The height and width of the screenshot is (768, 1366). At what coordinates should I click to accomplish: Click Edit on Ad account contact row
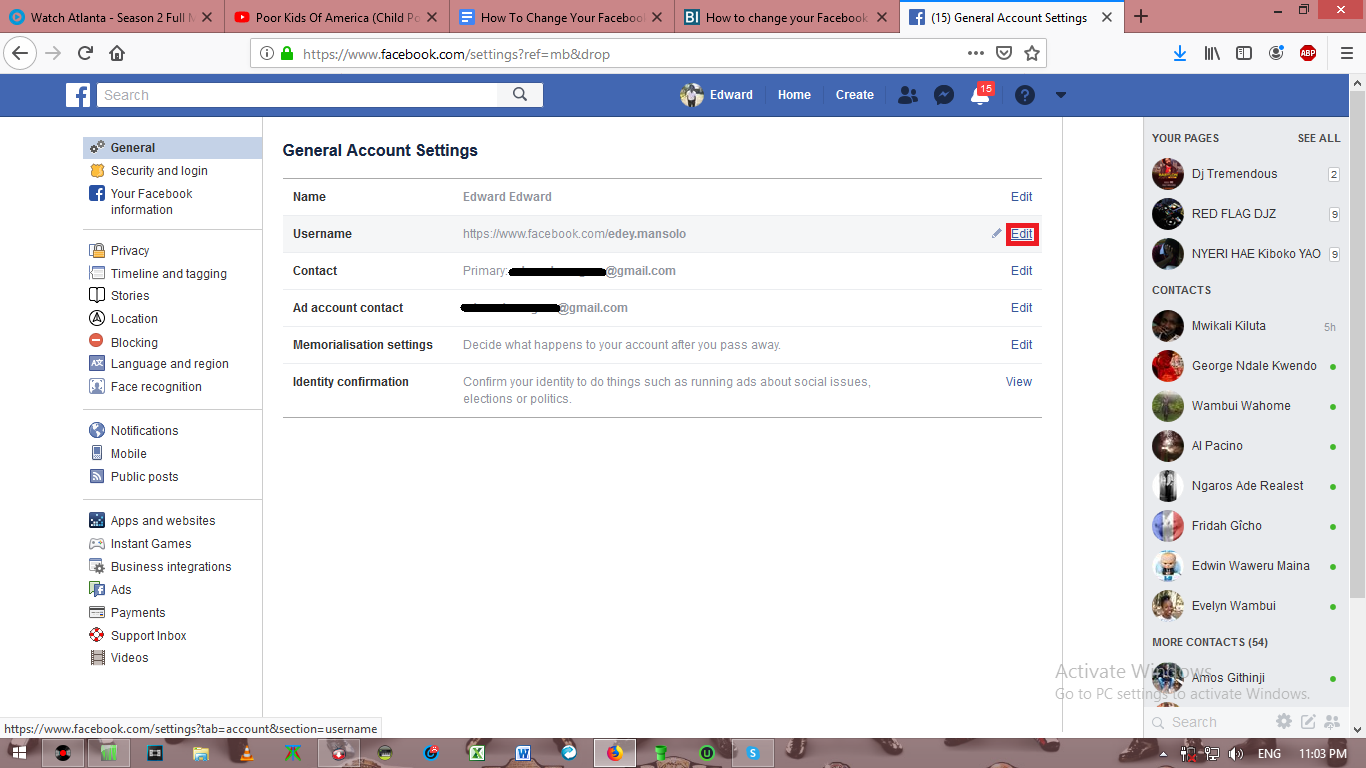[x=1021, y=308]
